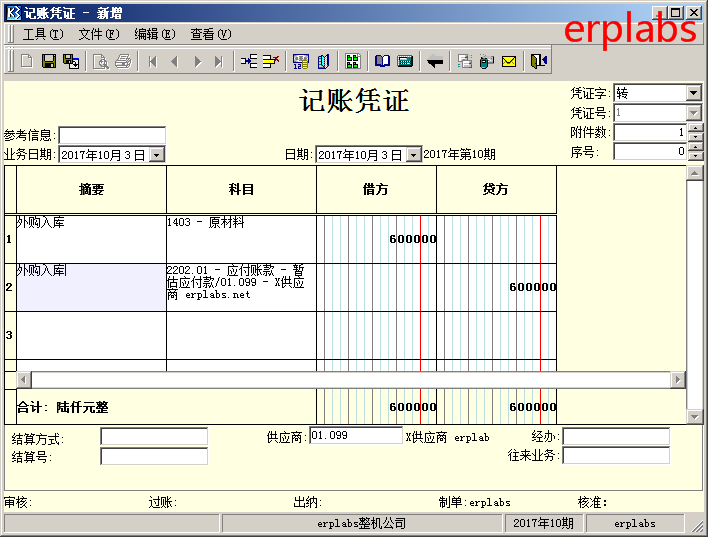Screen dimensions: 708x537
Task: Click the 附件数 number field
Action: coord(650,132)
